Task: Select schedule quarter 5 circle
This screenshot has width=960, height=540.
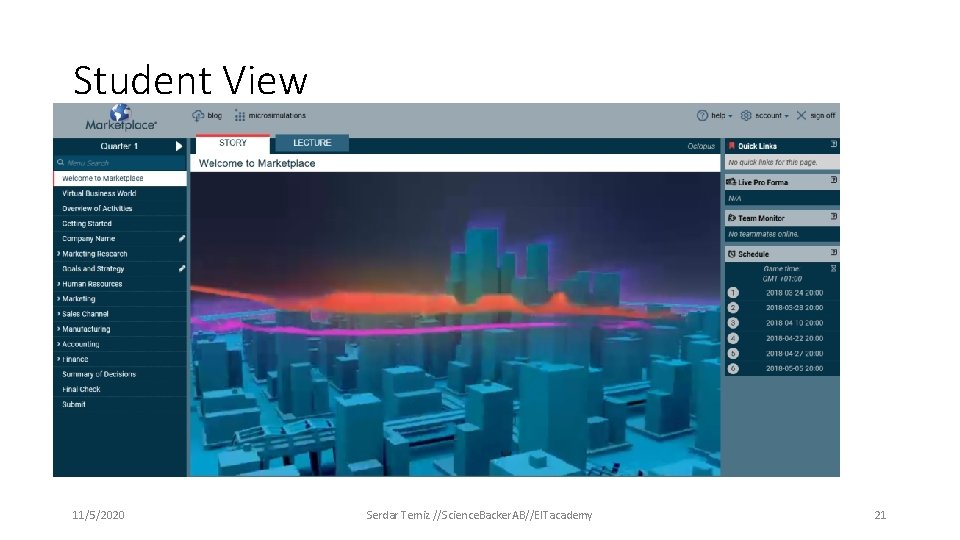Action: click(733, 353)
